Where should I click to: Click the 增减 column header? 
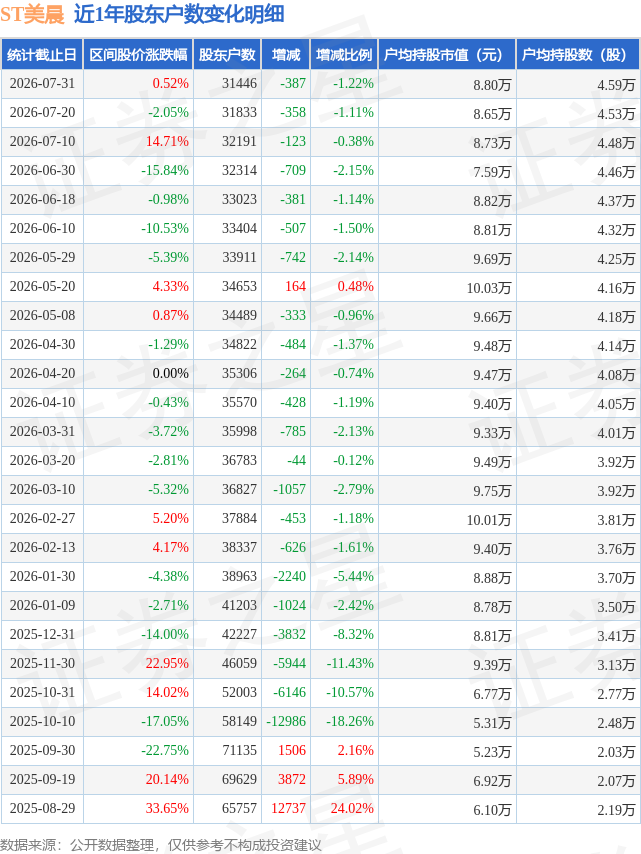coord(286,55)
